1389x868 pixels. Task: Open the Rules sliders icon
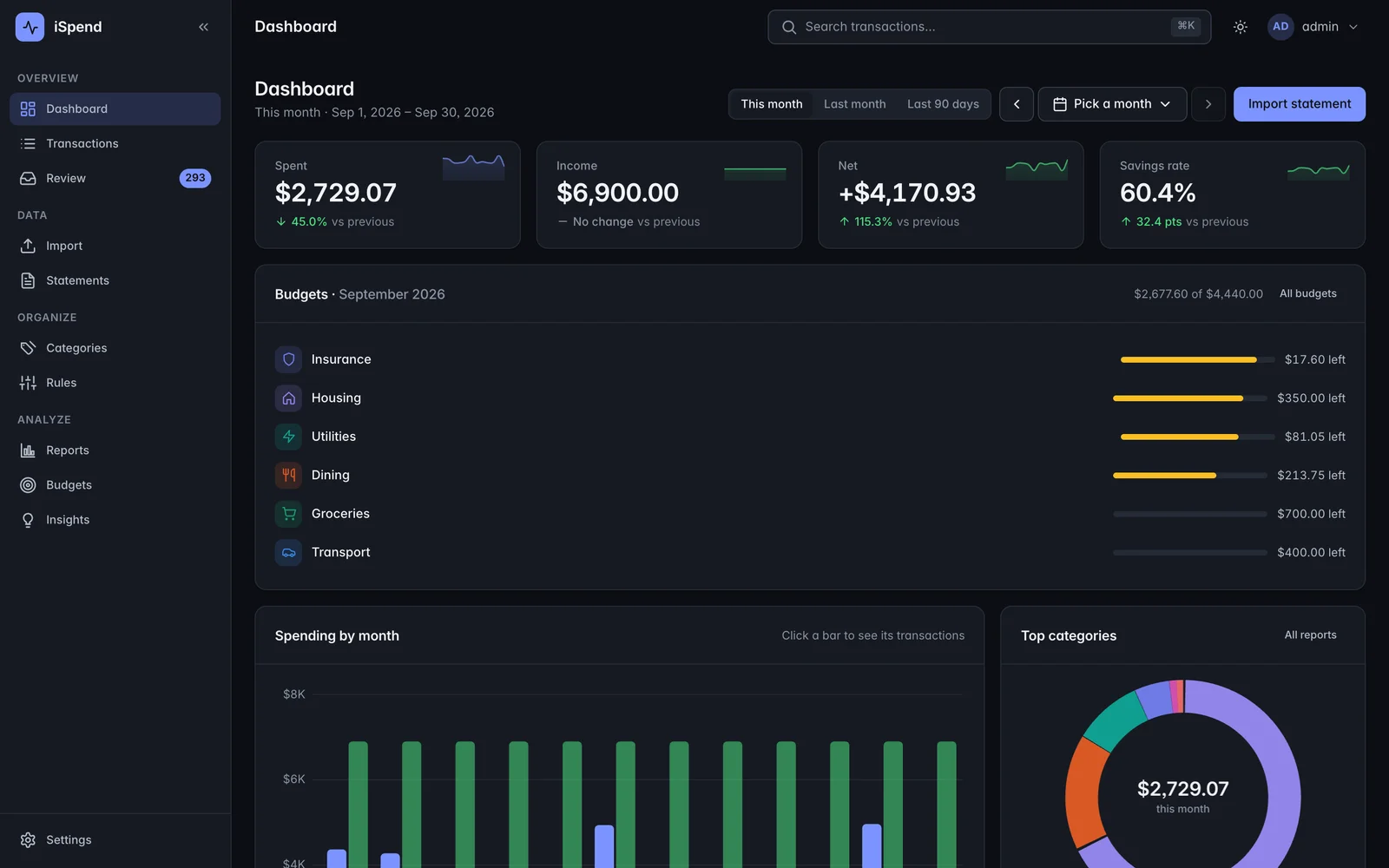(x=28, y=383)
